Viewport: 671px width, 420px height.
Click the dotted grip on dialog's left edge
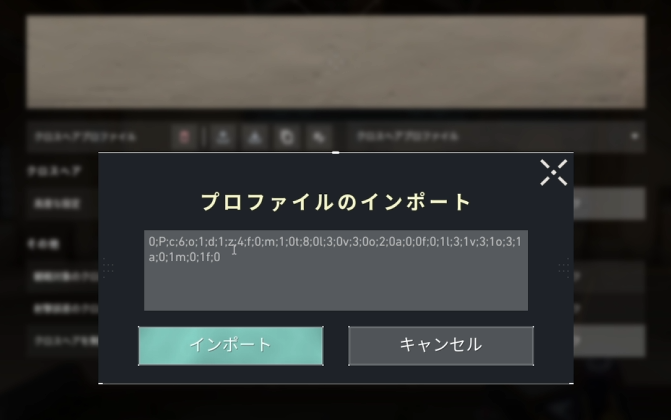108,268
